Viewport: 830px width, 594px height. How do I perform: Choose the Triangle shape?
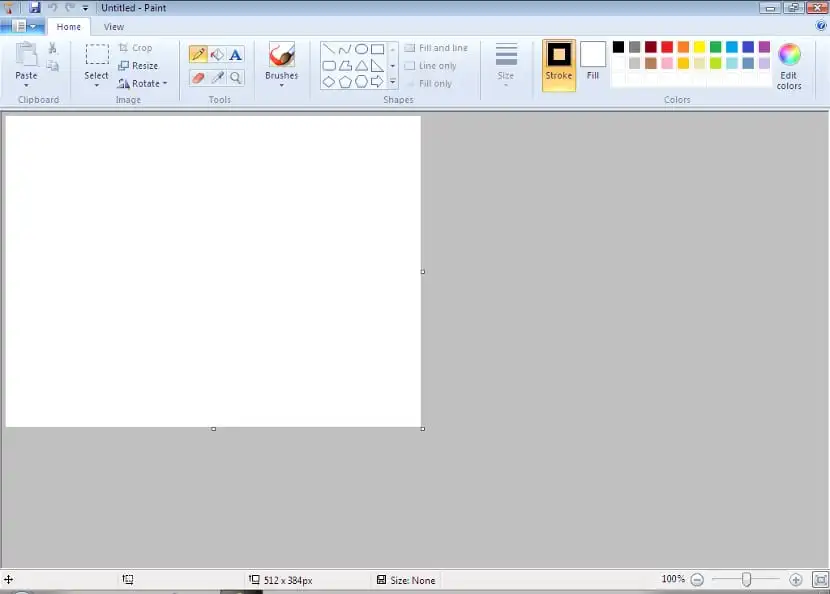coord(361,66)
